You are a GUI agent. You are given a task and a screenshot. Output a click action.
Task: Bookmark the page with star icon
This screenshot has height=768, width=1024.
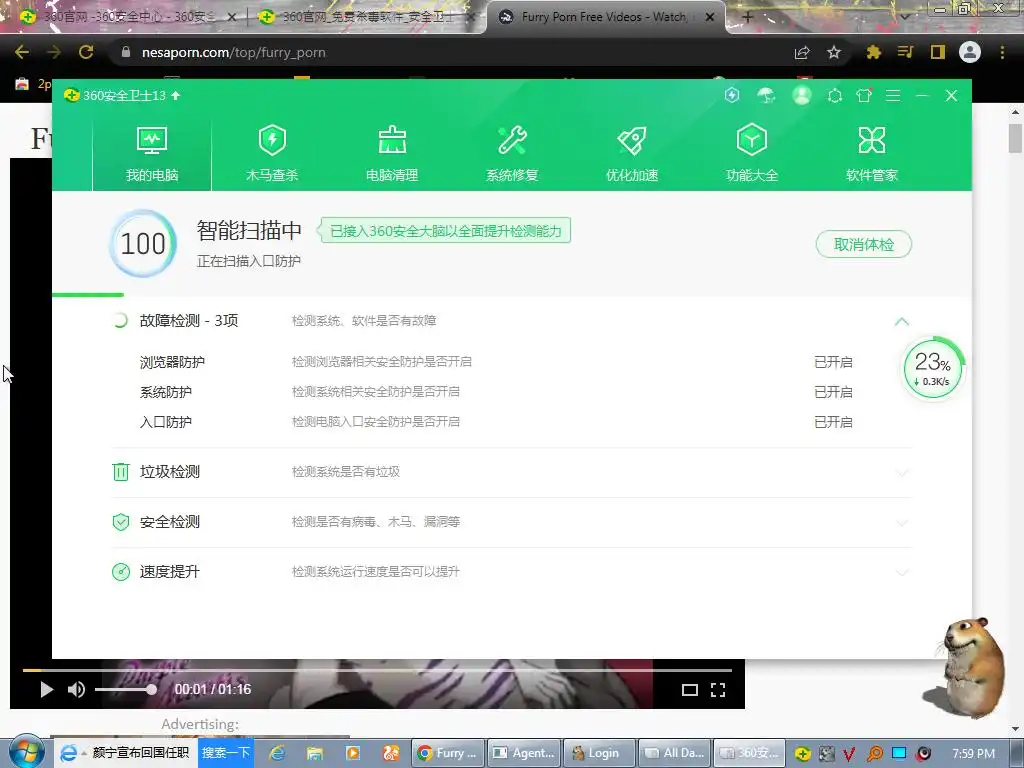834,52
